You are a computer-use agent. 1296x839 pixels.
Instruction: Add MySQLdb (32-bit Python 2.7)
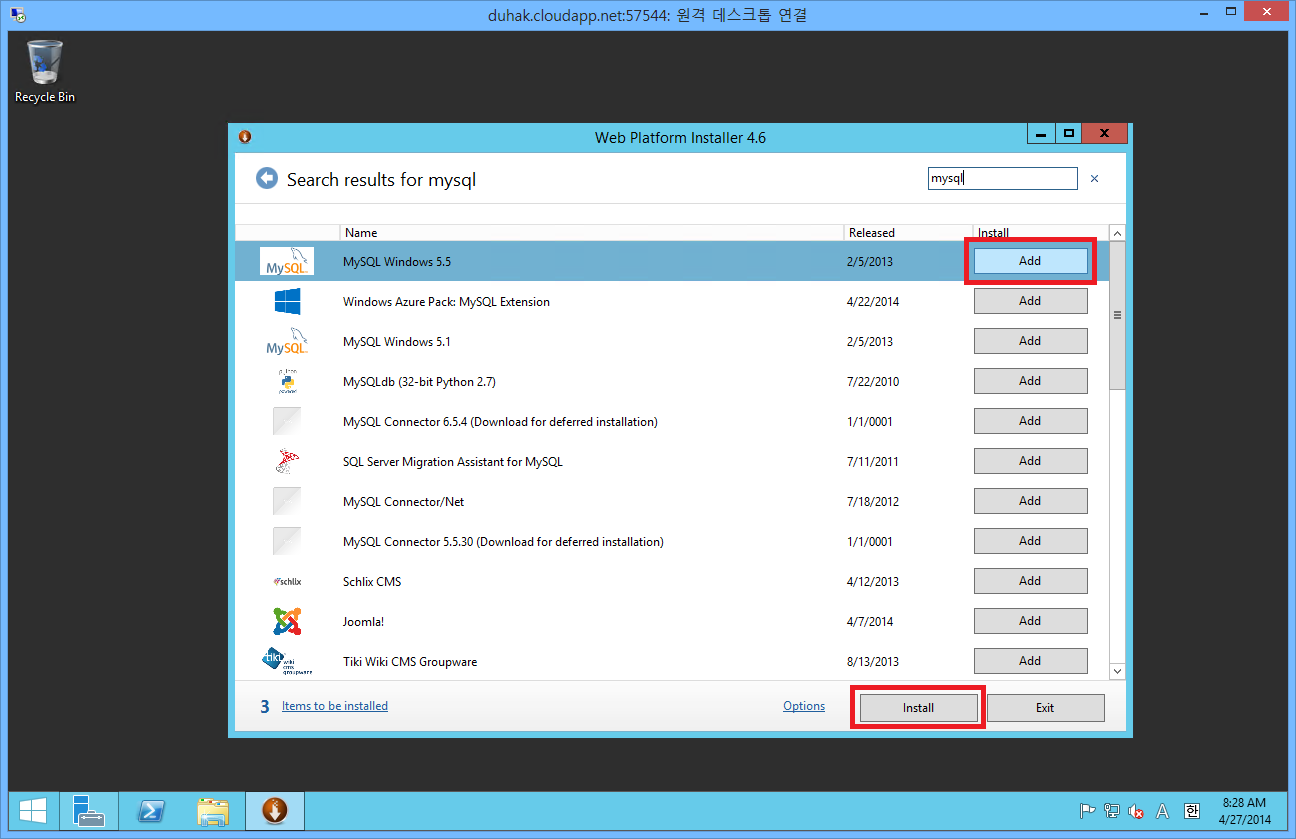click(1030, 381)
